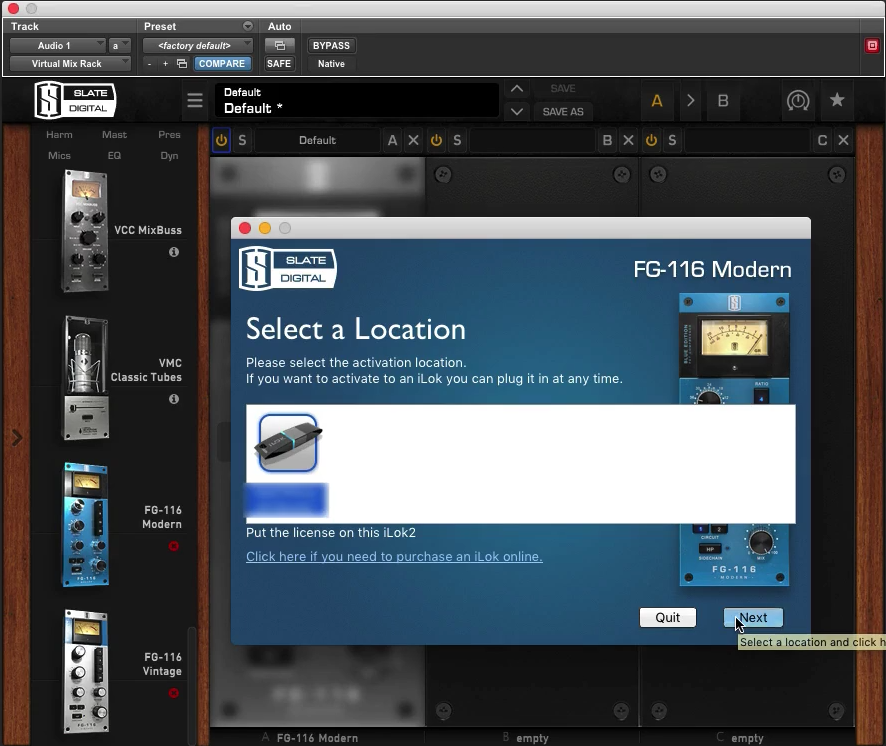Toggle power for rack slot A
Screen dimensions: 886x746
click(x=221, y=140)
